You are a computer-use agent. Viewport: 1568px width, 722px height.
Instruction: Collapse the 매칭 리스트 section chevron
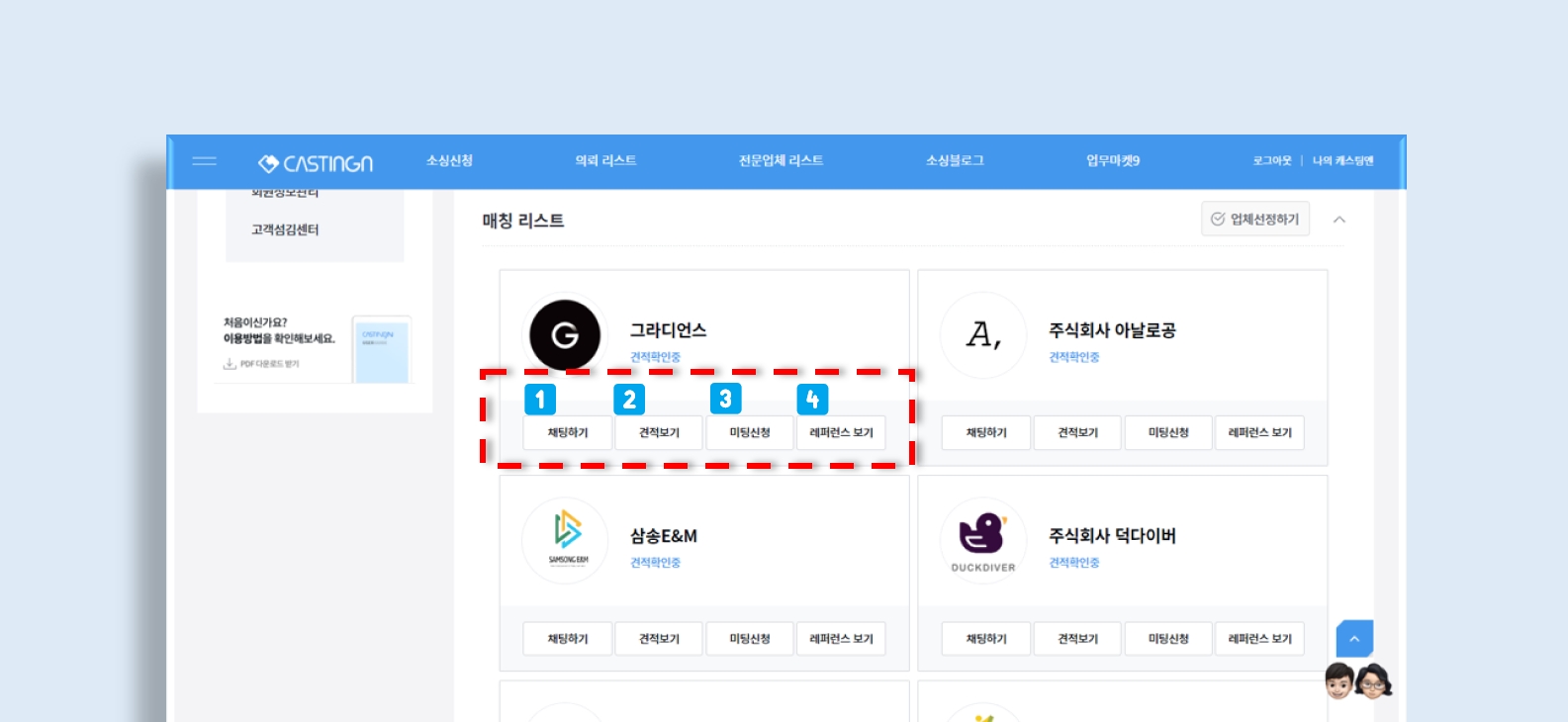click(x=1339, y=220)
